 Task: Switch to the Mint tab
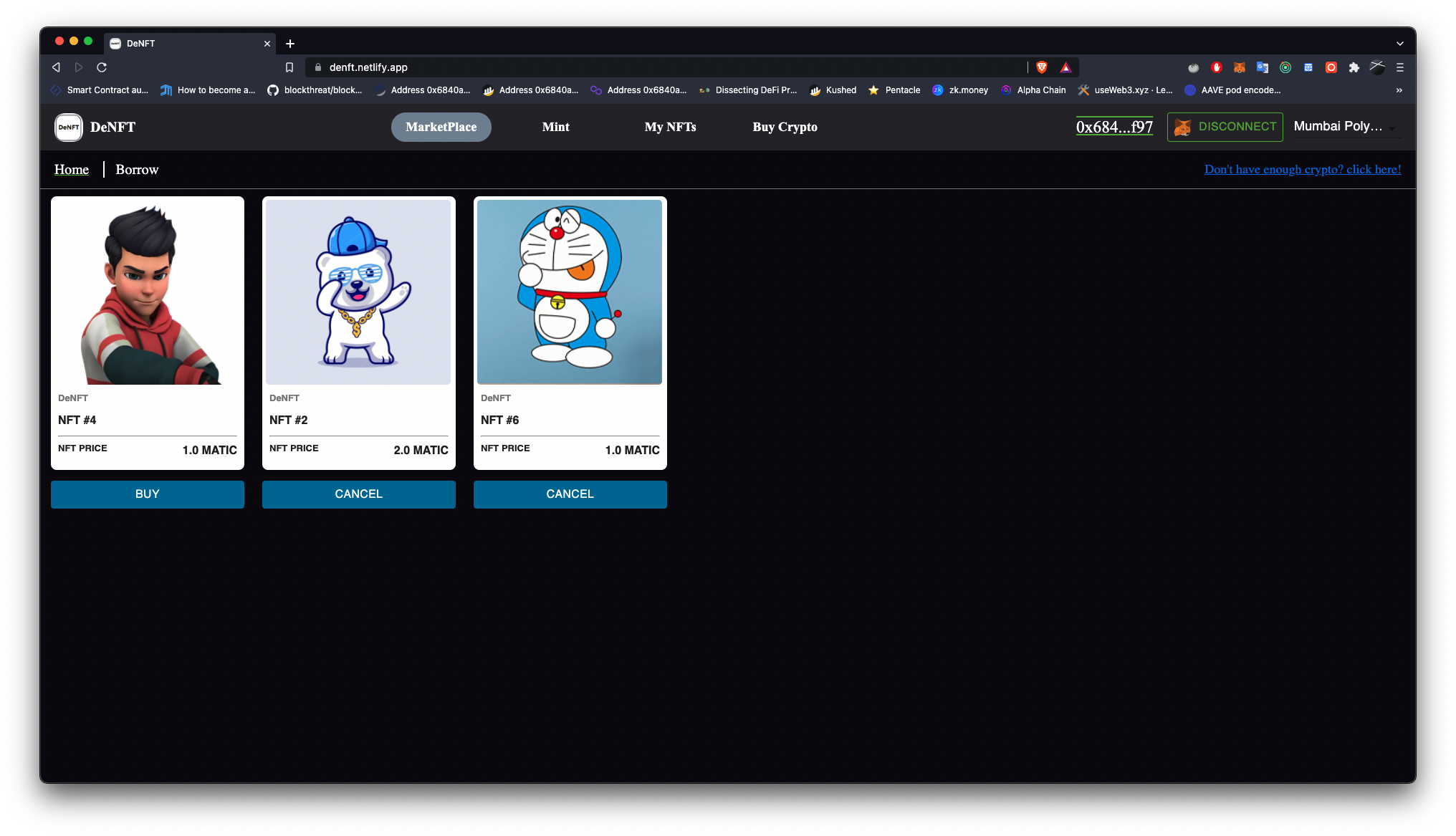[555, 127]
